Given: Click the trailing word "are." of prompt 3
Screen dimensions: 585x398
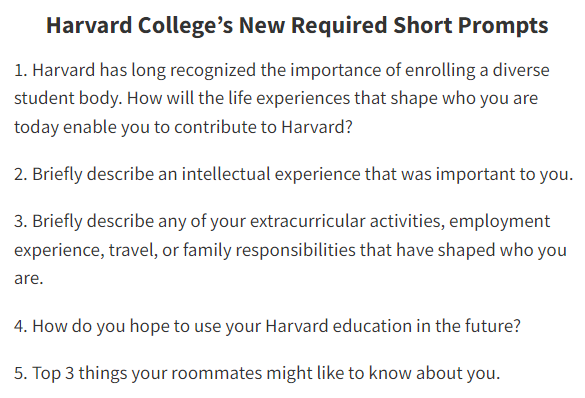Looking at the screenshot, I should tap(29, 279).
